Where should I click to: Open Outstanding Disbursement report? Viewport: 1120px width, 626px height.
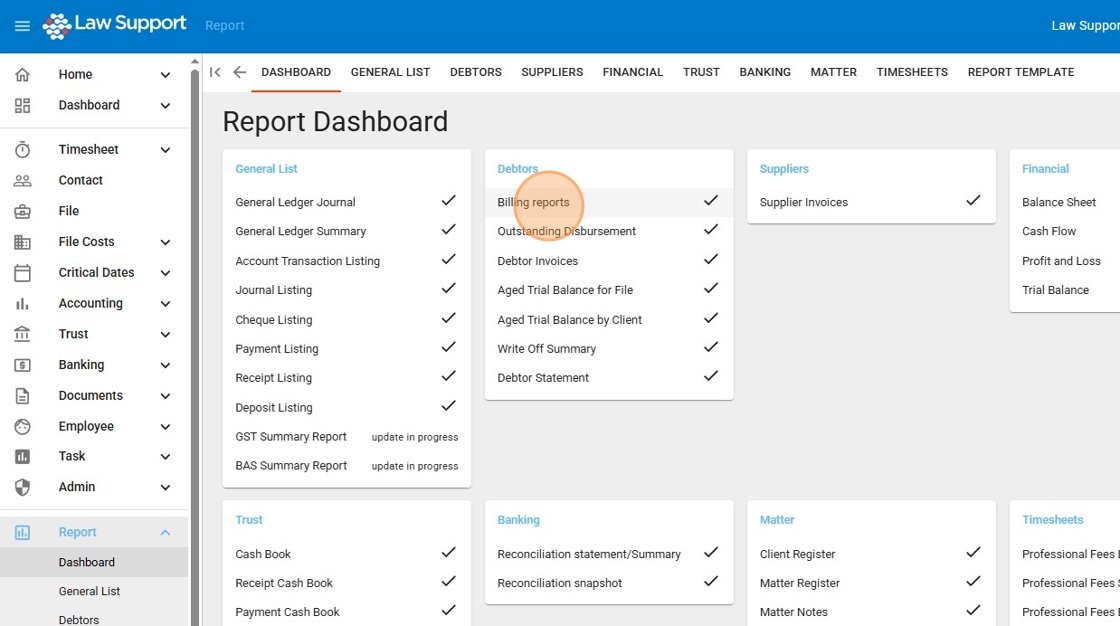coord(566,232)
